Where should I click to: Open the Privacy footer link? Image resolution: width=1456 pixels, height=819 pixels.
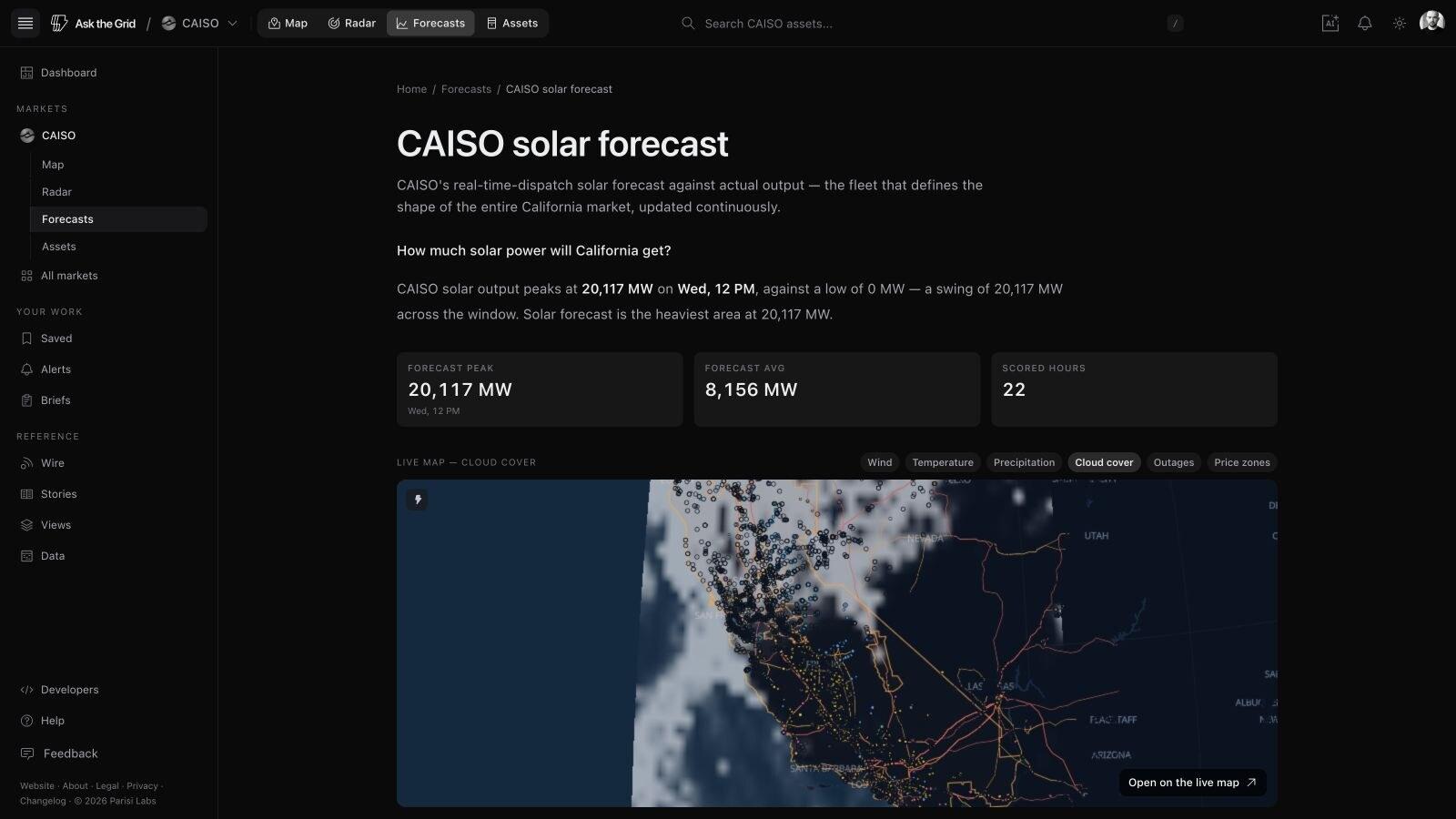tap(142, 786)
